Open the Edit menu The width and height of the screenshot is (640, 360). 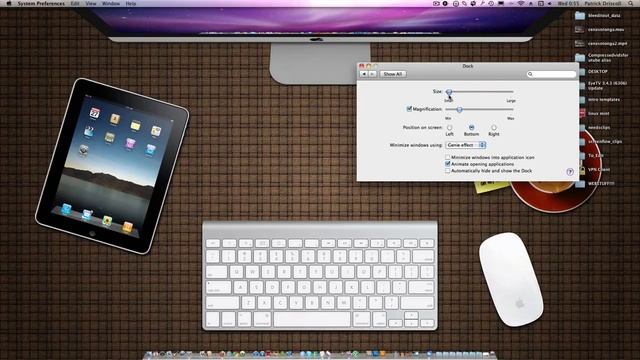[75, 3]
